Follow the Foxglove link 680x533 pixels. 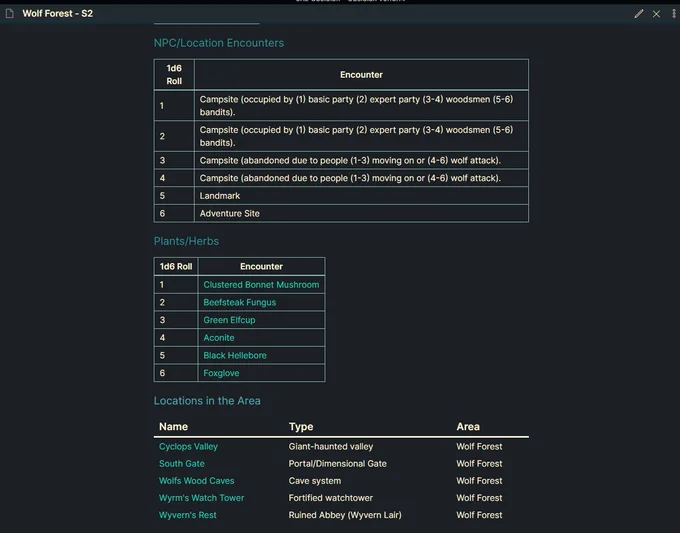221,373
